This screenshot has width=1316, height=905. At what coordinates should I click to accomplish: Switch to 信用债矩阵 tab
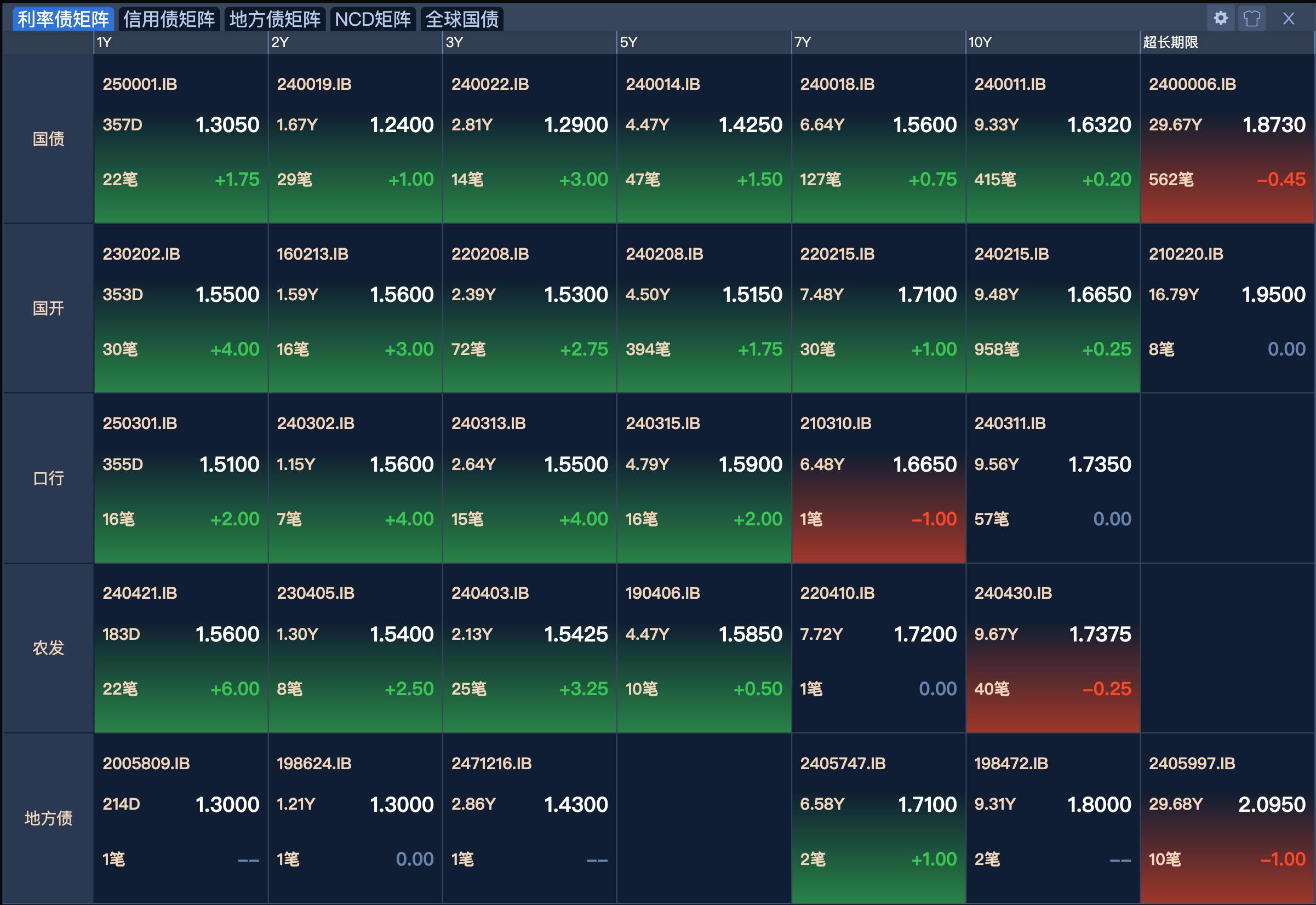pyautogui.click(x=168, y=19)
